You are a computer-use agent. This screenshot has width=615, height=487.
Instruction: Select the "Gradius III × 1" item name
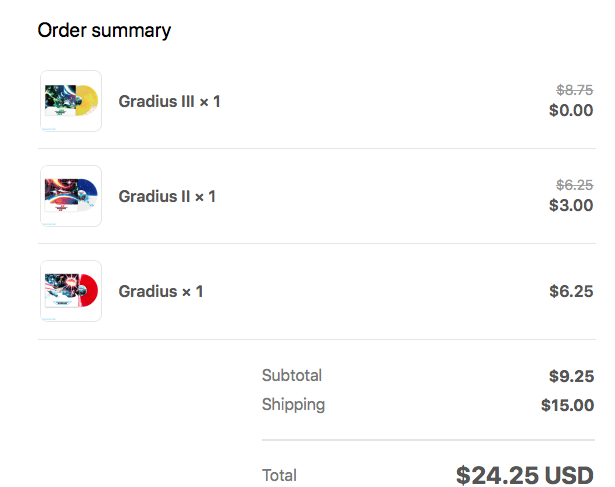[169, 101]
